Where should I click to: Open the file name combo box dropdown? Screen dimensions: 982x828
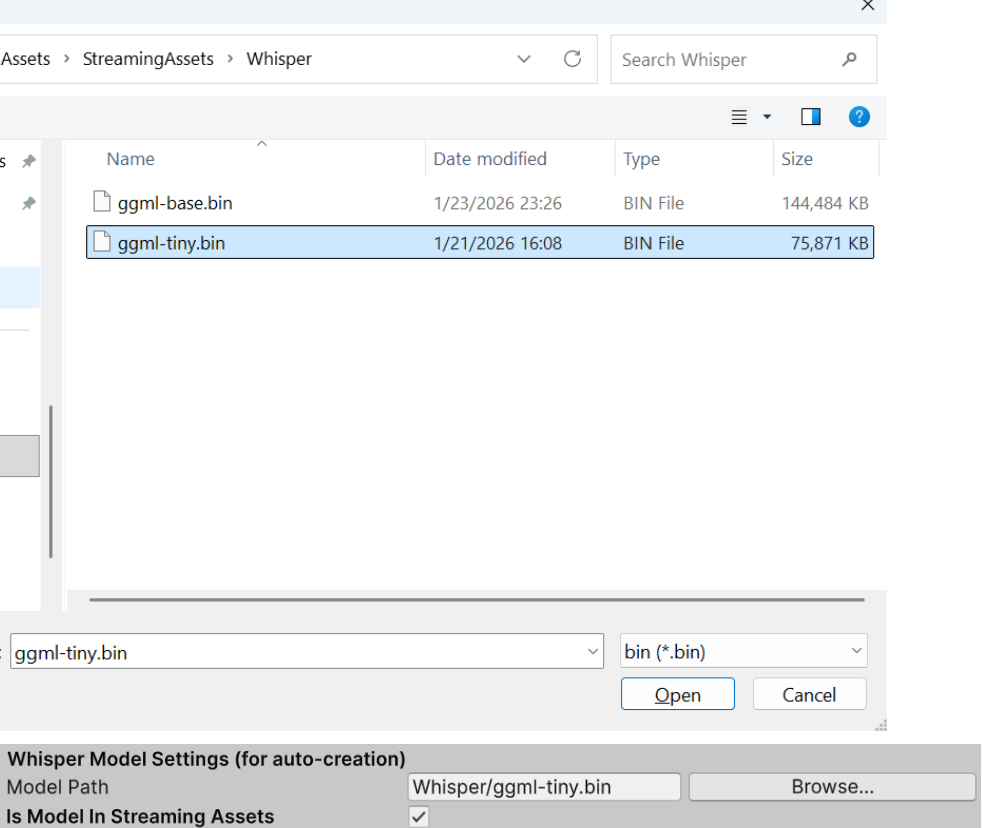592,651
